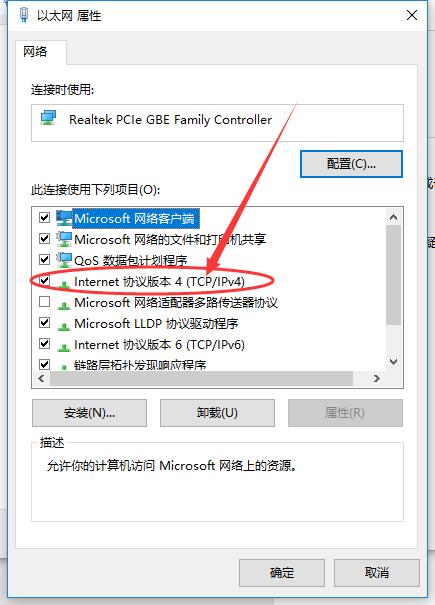Click the Realtek PCIe adapter icon

49,118
